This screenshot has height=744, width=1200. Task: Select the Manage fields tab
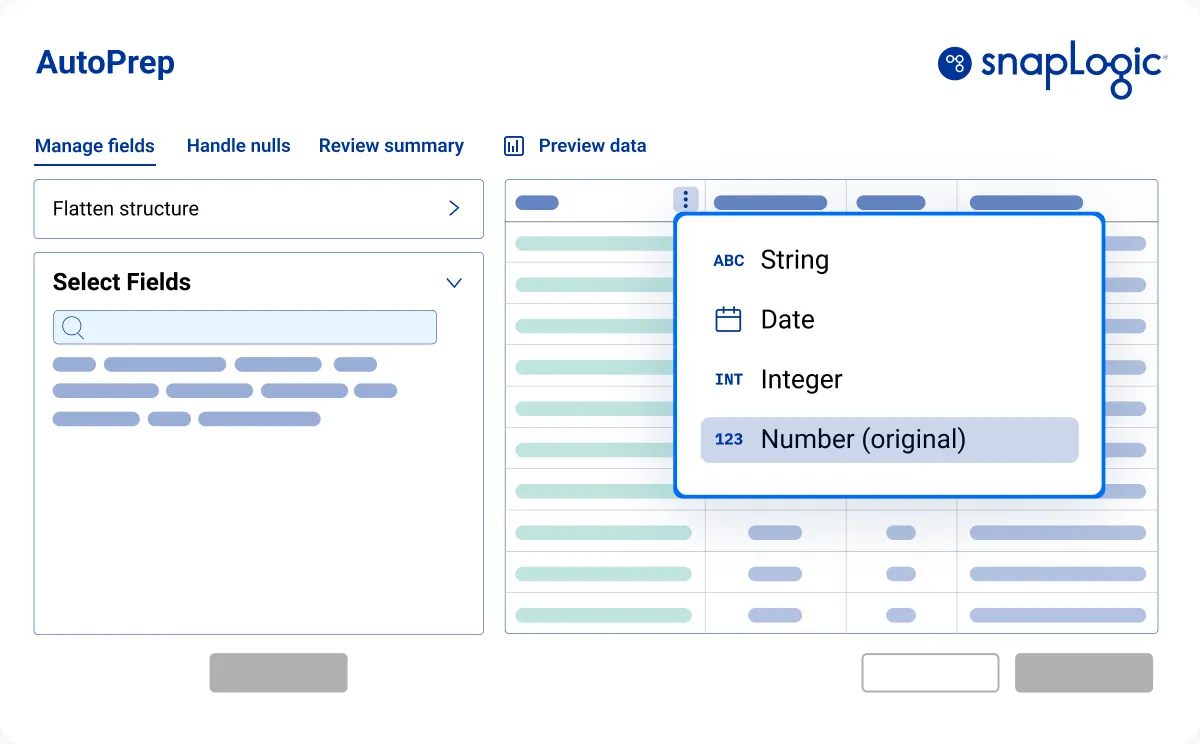[x=95, y=146]
